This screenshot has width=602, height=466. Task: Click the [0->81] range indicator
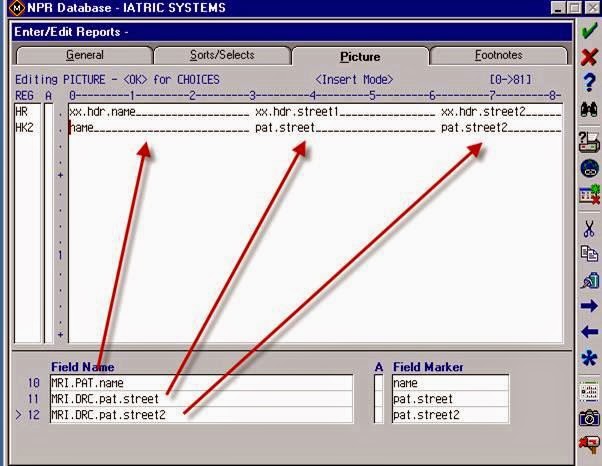point(510,79)
